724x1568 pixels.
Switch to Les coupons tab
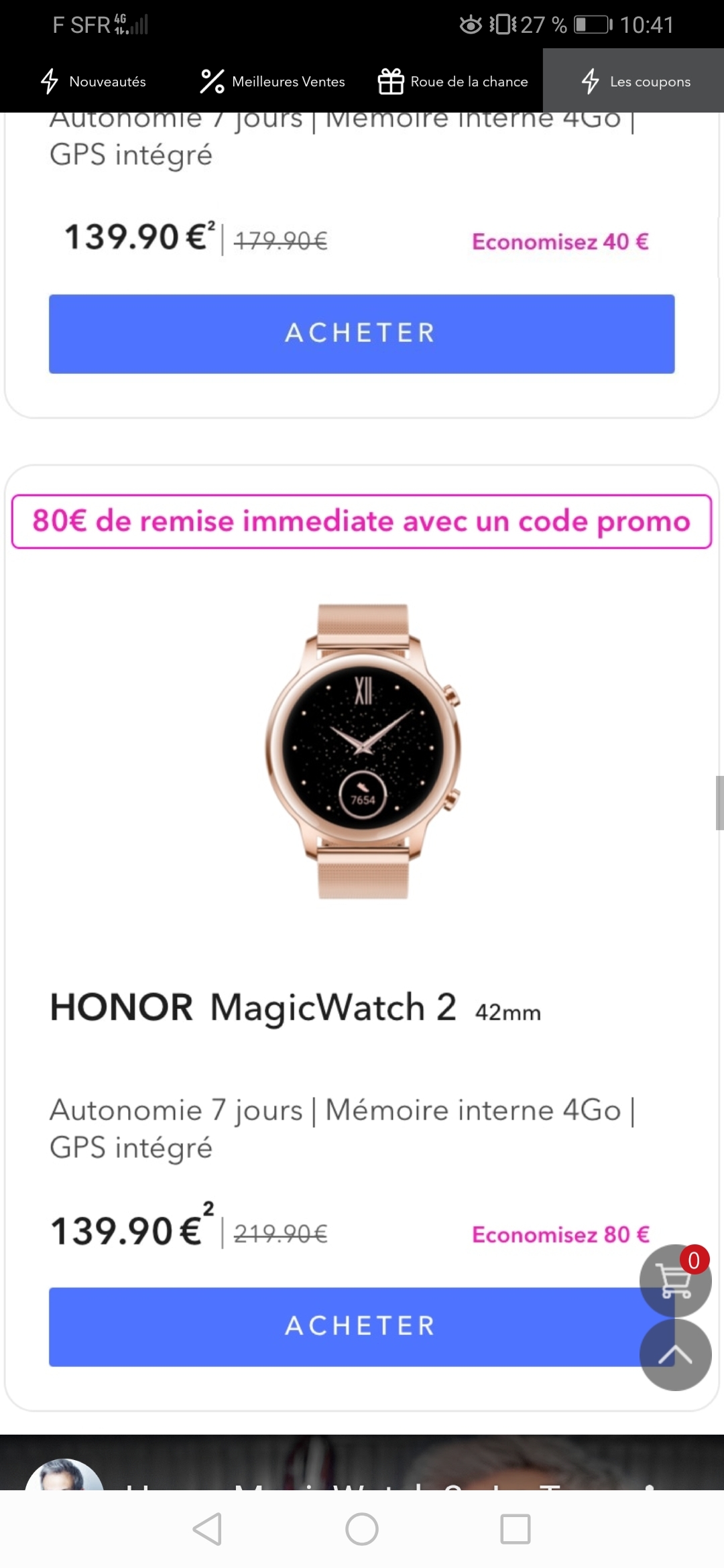point(633,81)
